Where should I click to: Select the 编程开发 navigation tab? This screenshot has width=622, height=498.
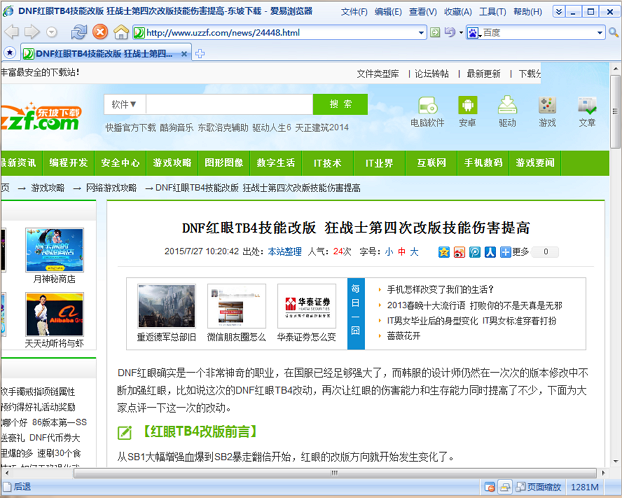(x=68, y=163)
